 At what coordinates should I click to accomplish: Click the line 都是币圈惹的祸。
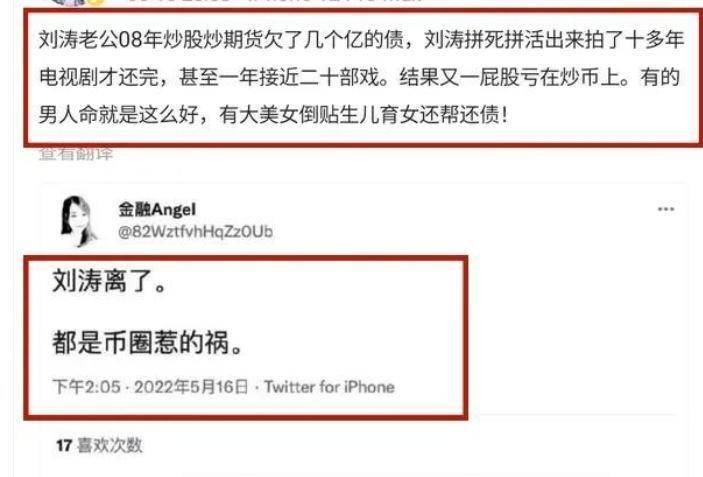[148, 343]
